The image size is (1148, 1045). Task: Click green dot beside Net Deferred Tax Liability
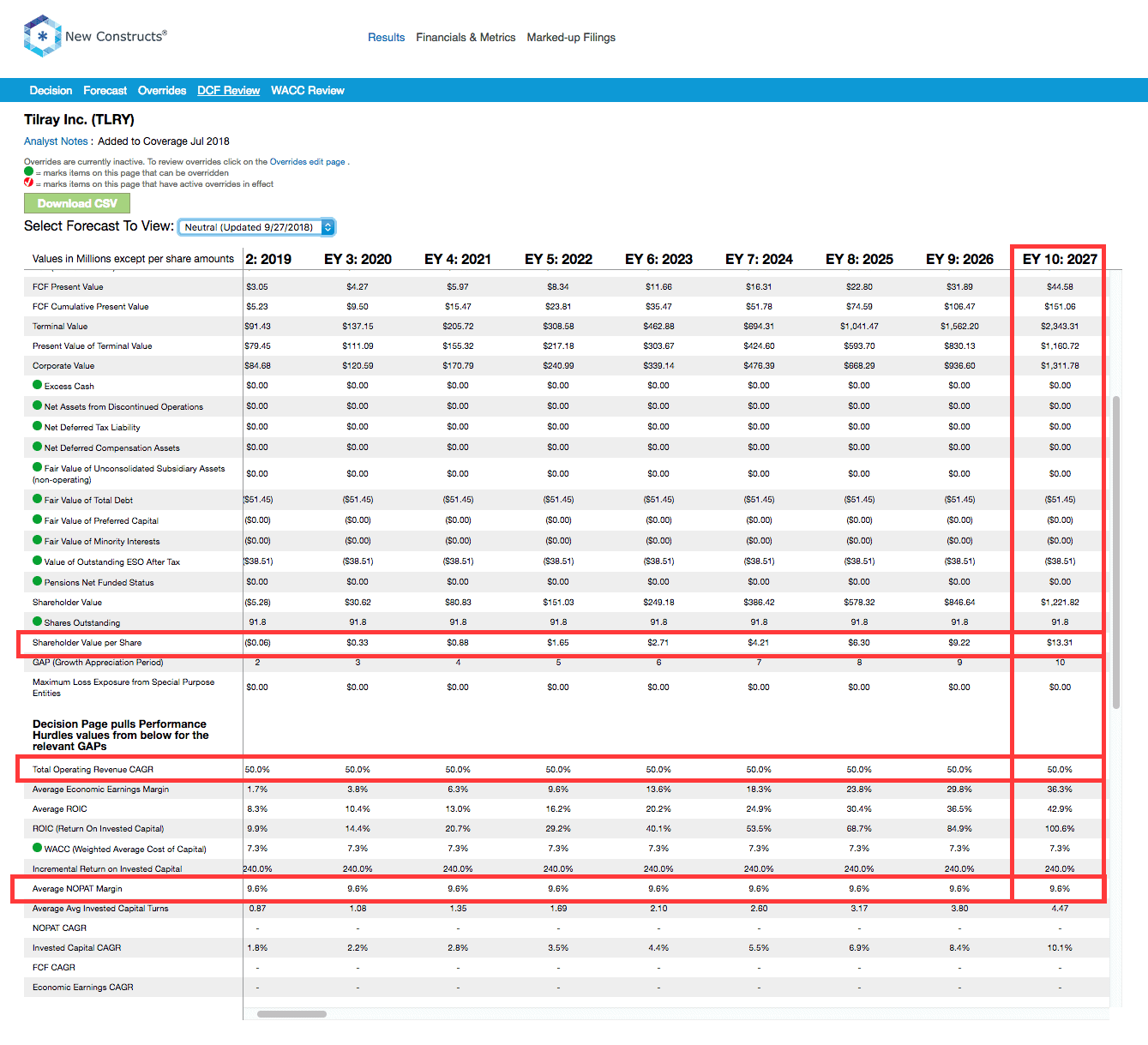(x=37, y=426)
